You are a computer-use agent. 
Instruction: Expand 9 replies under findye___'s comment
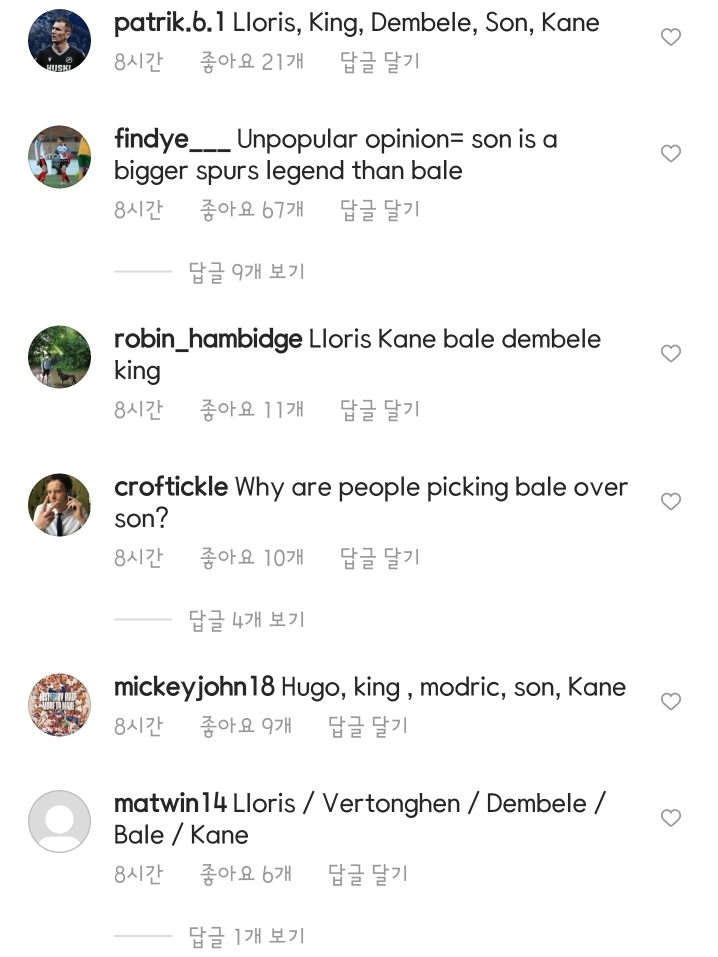[x=246, y=272]
